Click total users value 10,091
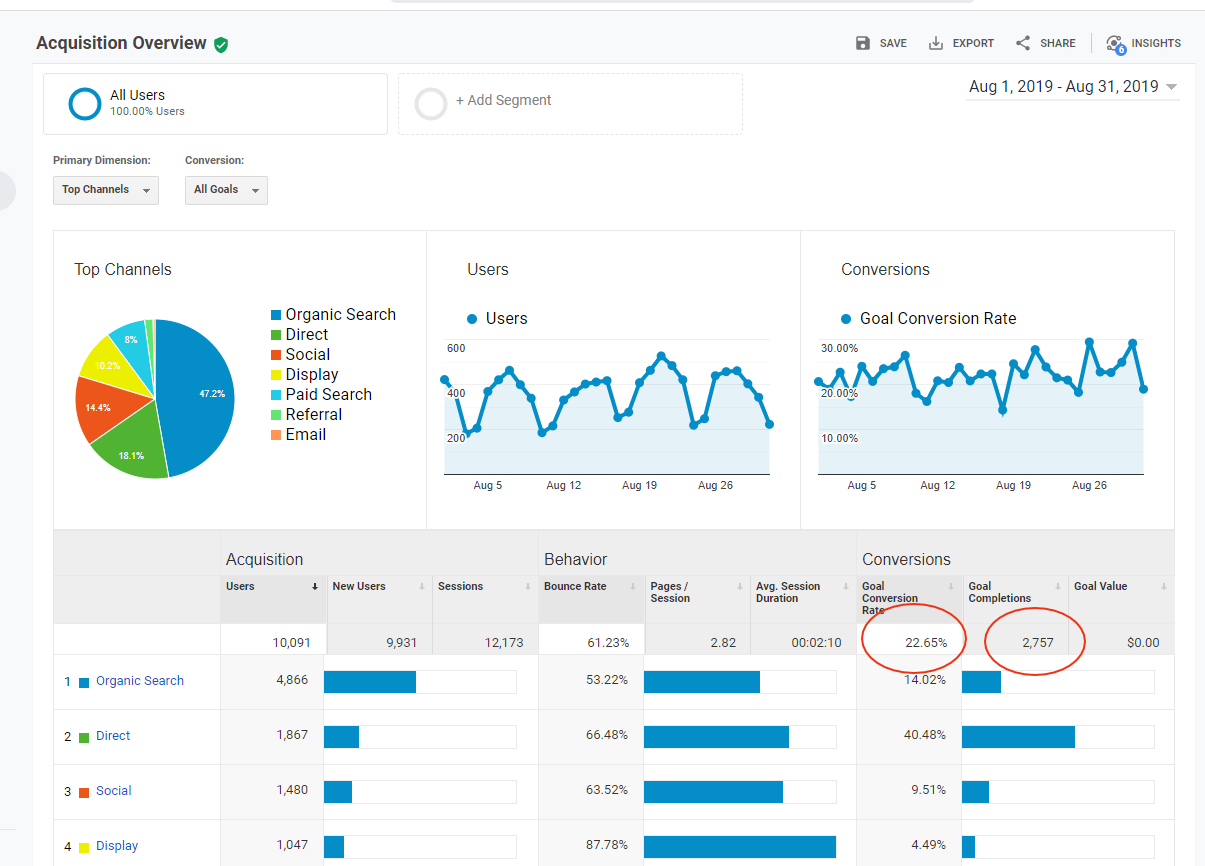This screenshot has height=866, width=1205. [x=290, y=643]
